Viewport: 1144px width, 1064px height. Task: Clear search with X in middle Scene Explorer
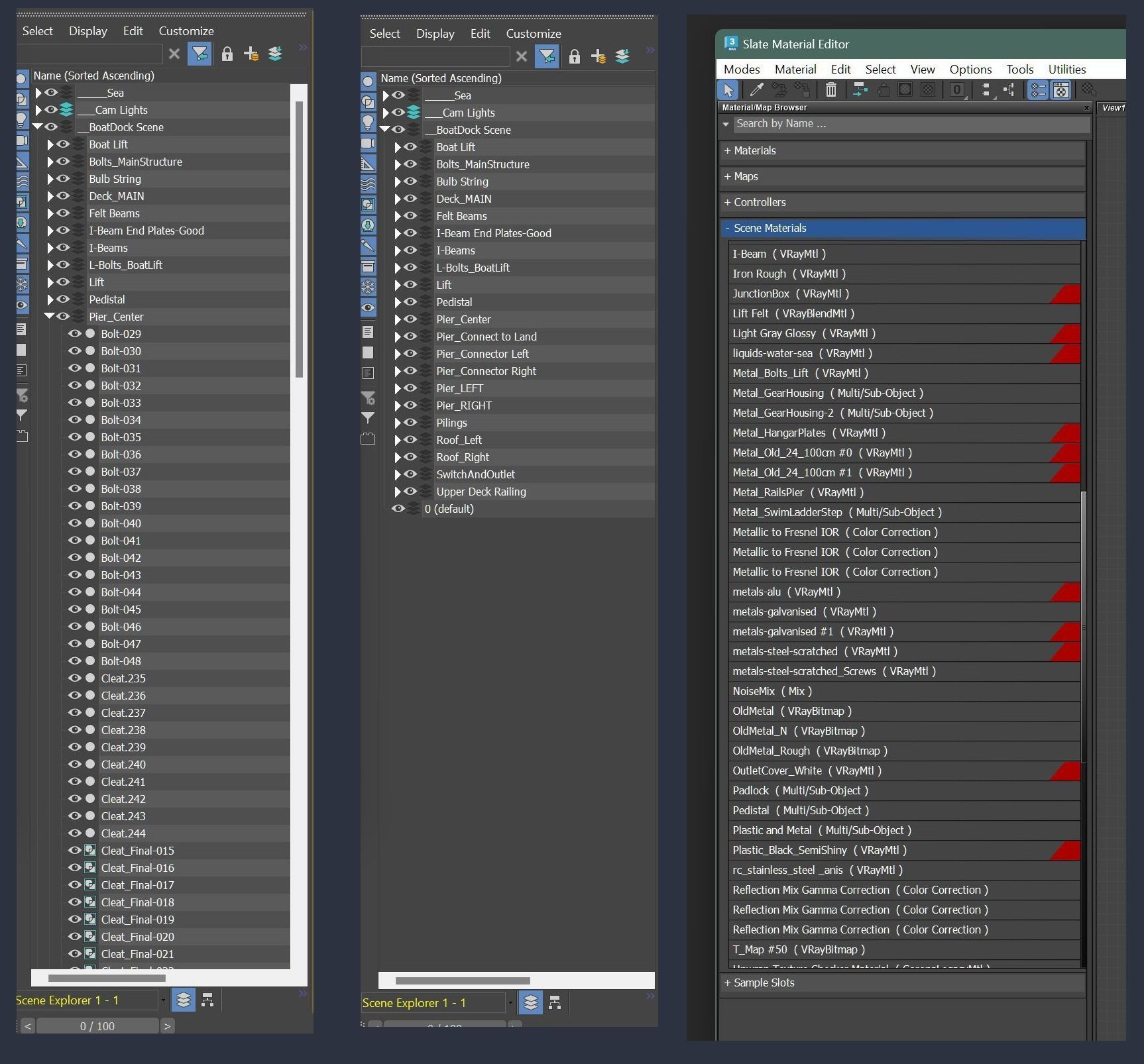coord(522,56)
